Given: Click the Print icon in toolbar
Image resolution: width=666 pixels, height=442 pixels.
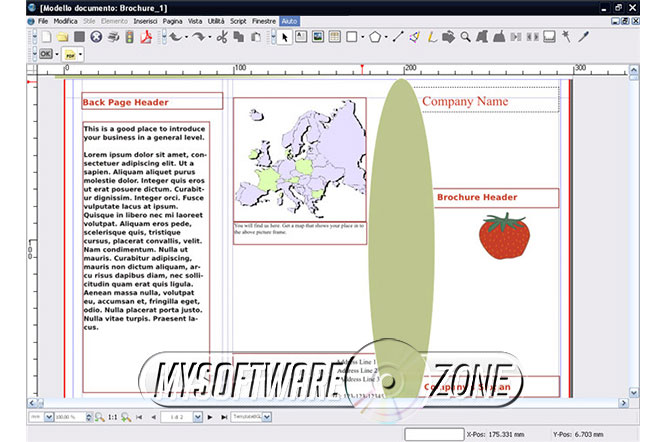Looking at the screenshot, I should click(x=112, y=37).
